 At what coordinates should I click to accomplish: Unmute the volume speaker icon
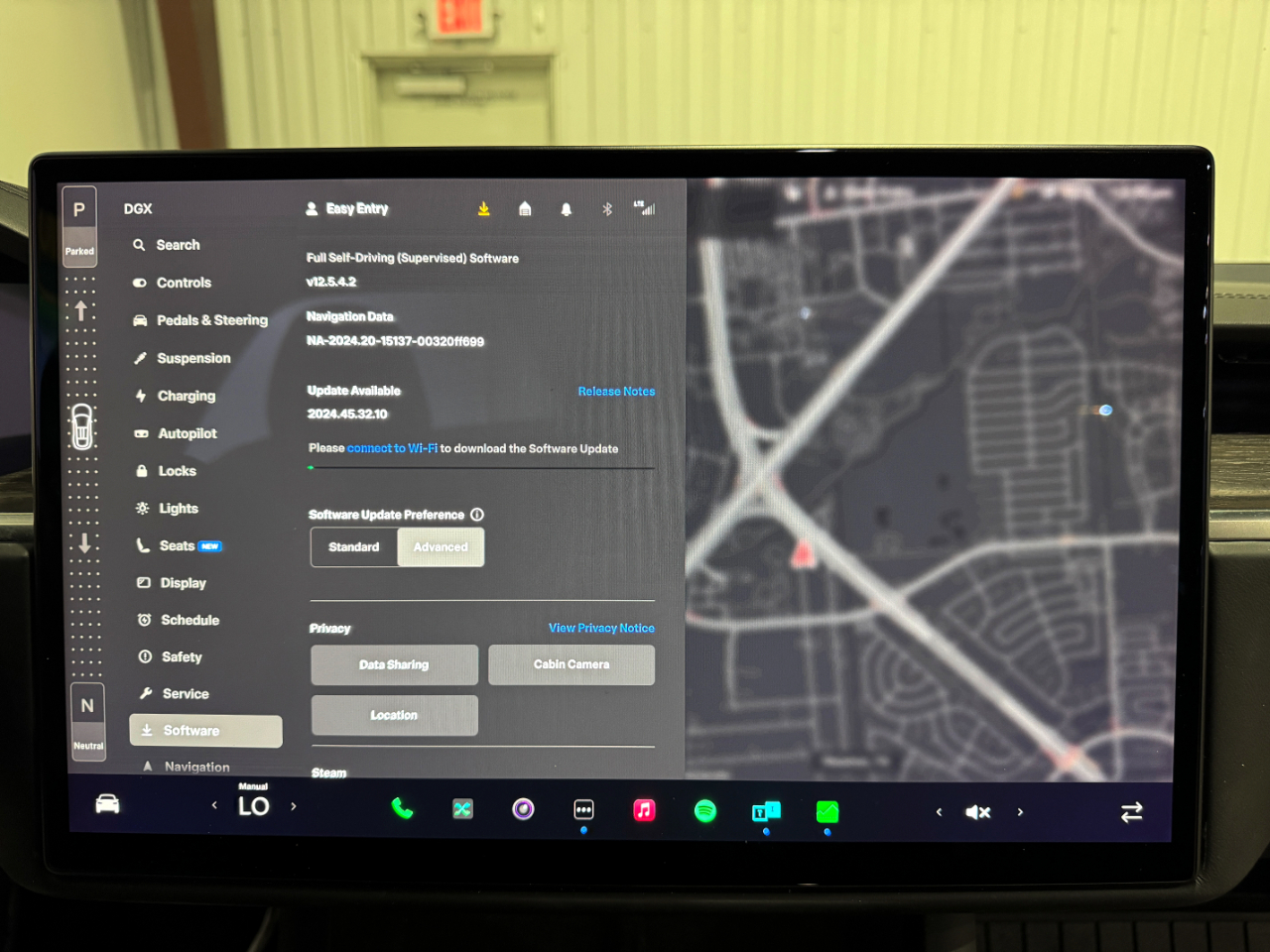978,812
